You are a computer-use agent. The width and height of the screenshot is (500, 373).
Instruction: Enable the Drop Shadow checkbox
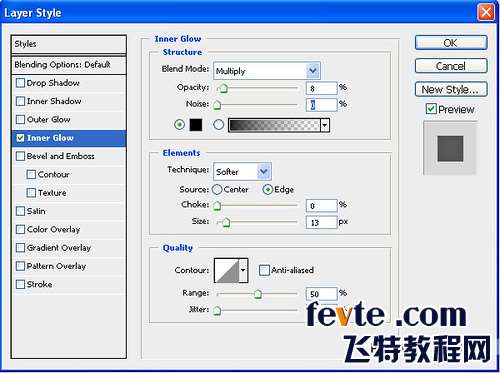[20, 83]
